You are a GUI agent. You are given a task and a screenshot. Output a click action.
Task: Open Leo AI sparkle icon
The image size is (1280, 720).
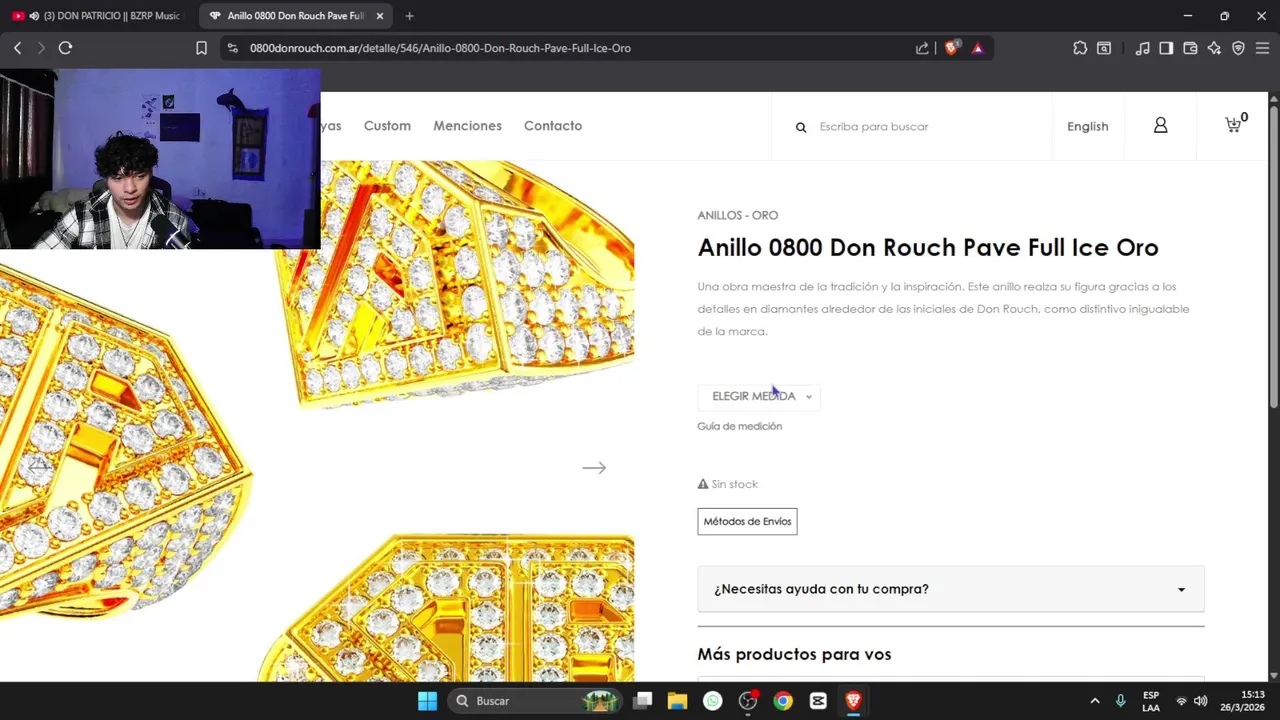click(1214, 48)
